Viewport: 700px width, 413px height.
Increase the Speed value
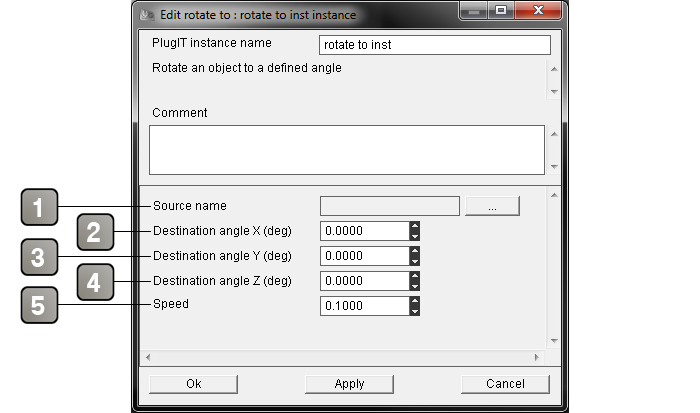pos(415,301)
